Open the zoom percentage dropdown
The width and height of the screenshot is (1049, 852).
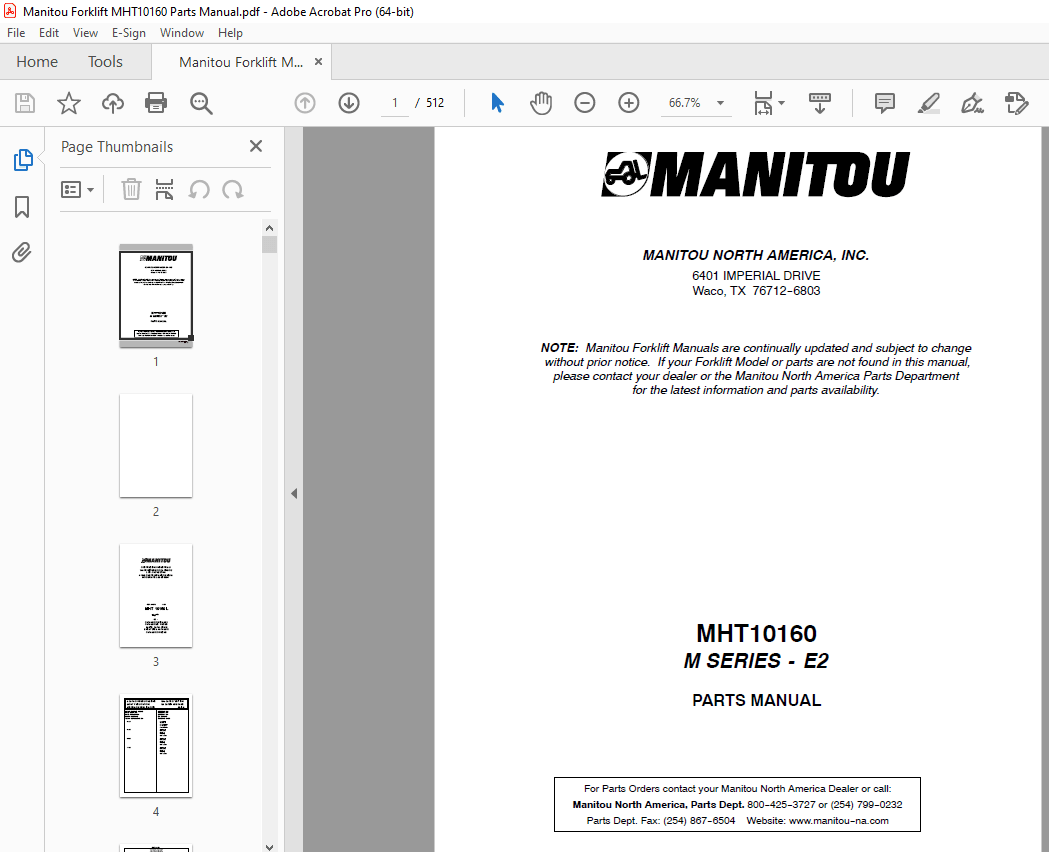719,103
